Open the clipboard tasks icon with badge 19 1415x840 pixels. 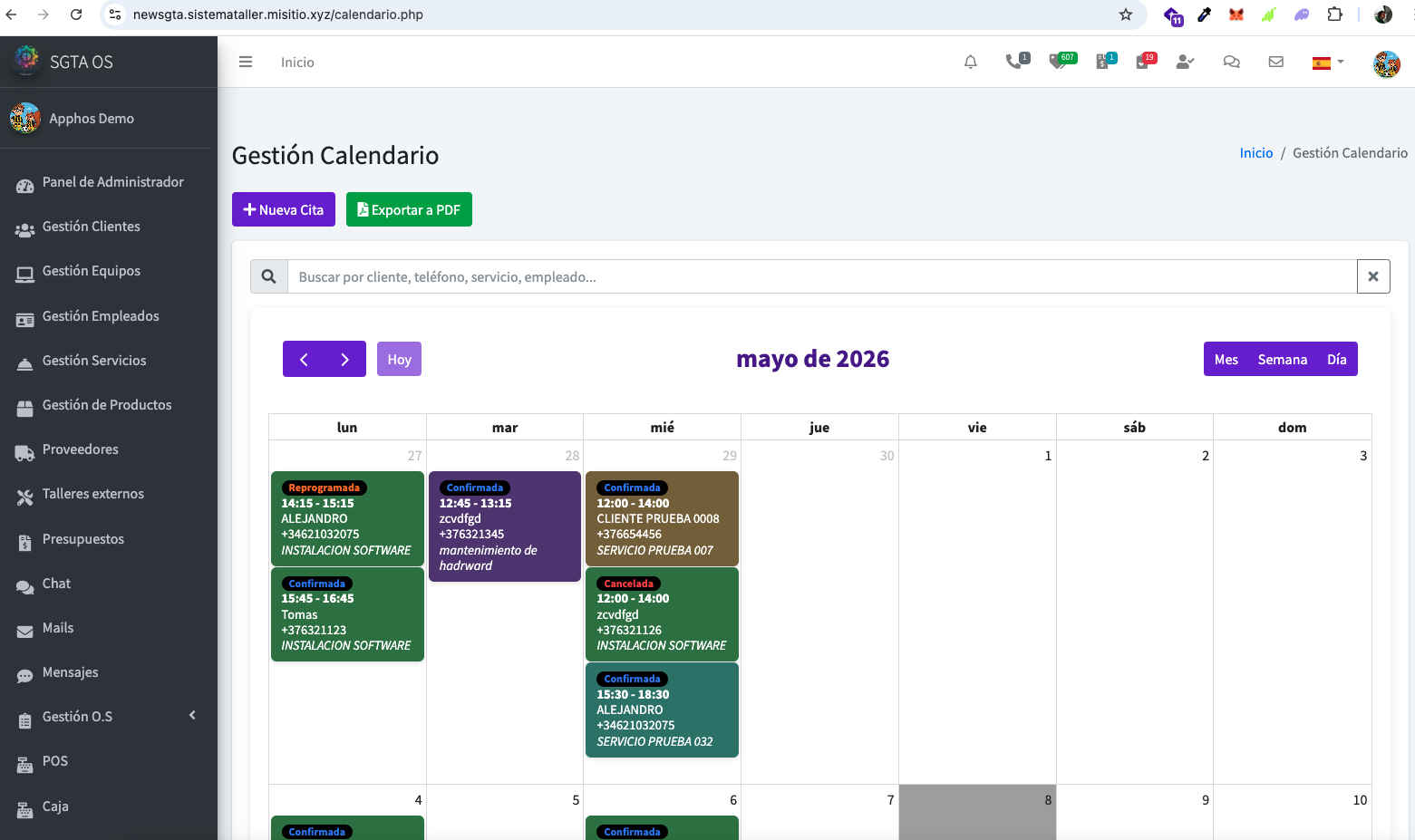pyautogui.click(x=1146, y=62)
